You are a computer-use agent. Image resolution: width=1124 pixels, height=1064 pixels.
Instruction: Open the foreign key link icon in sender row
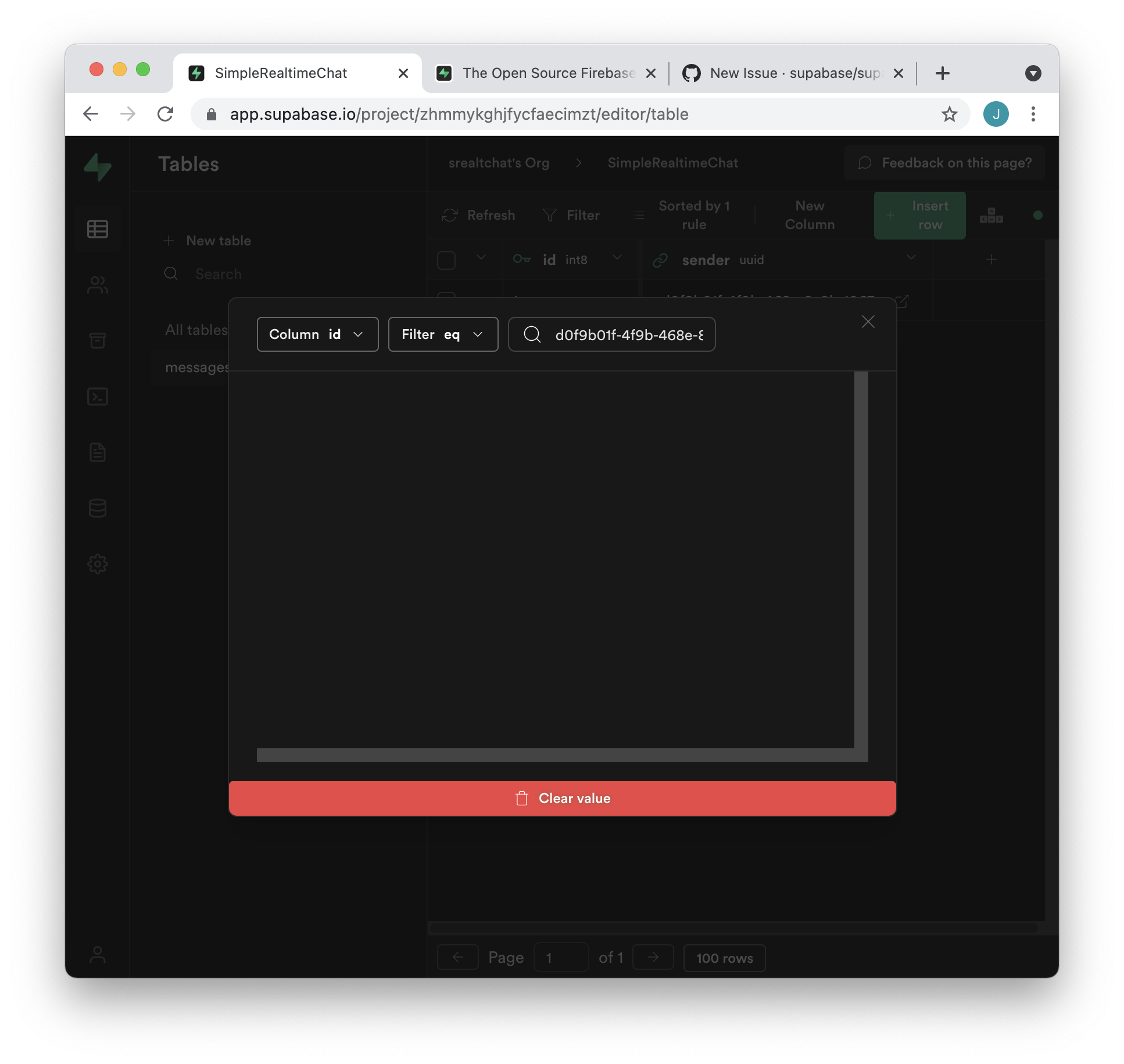[902, 301]
